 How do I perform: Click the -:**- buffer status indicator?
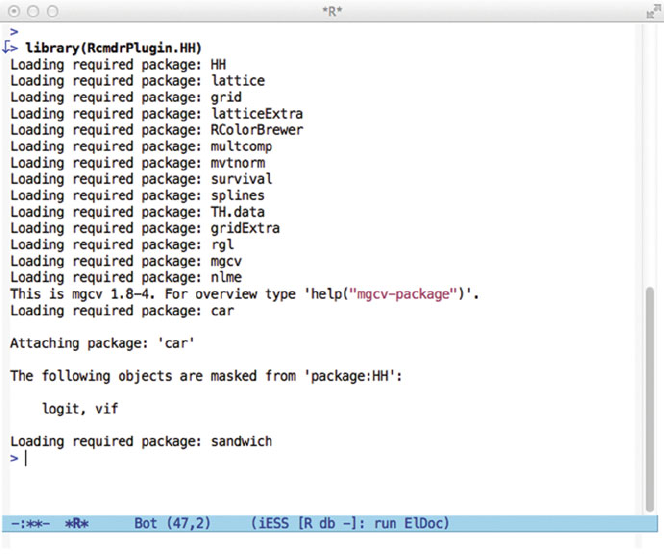click(30, 524)
